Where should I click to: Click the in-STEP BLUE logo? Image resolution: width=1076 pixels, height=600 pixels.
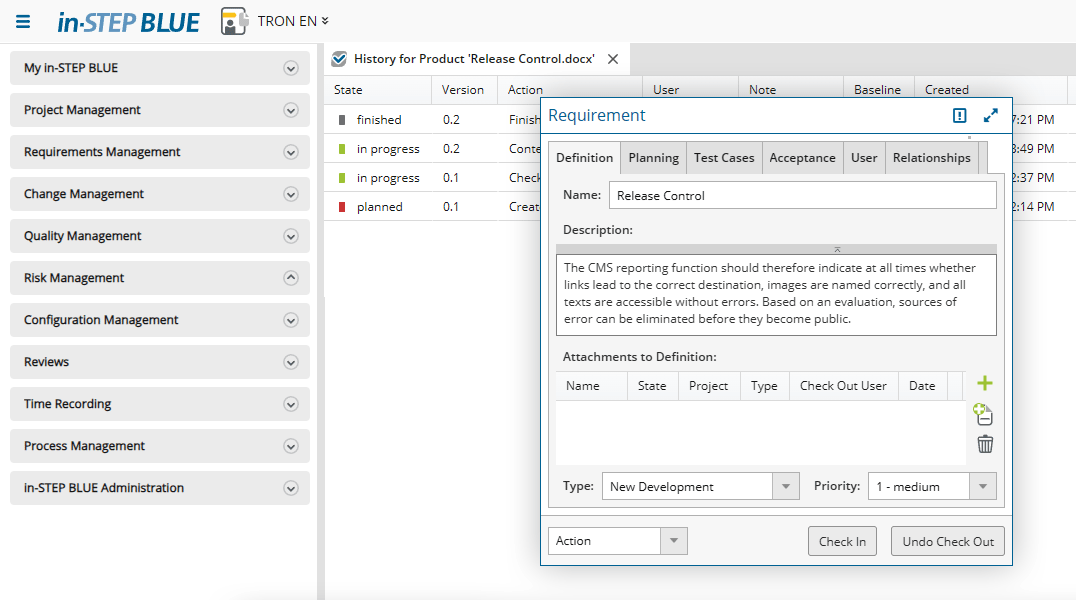pyautogui.click(x=128, y=21)
